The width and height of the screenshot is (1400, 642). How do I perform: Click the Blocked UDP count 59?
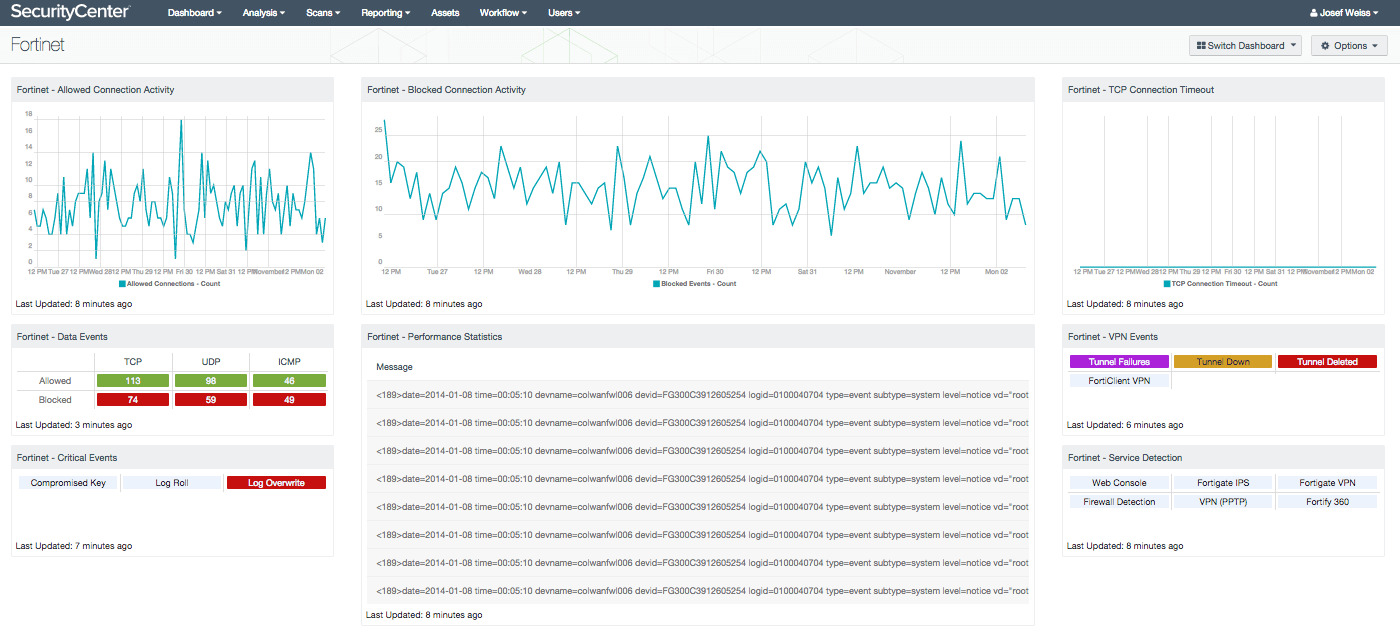(211, 400)
